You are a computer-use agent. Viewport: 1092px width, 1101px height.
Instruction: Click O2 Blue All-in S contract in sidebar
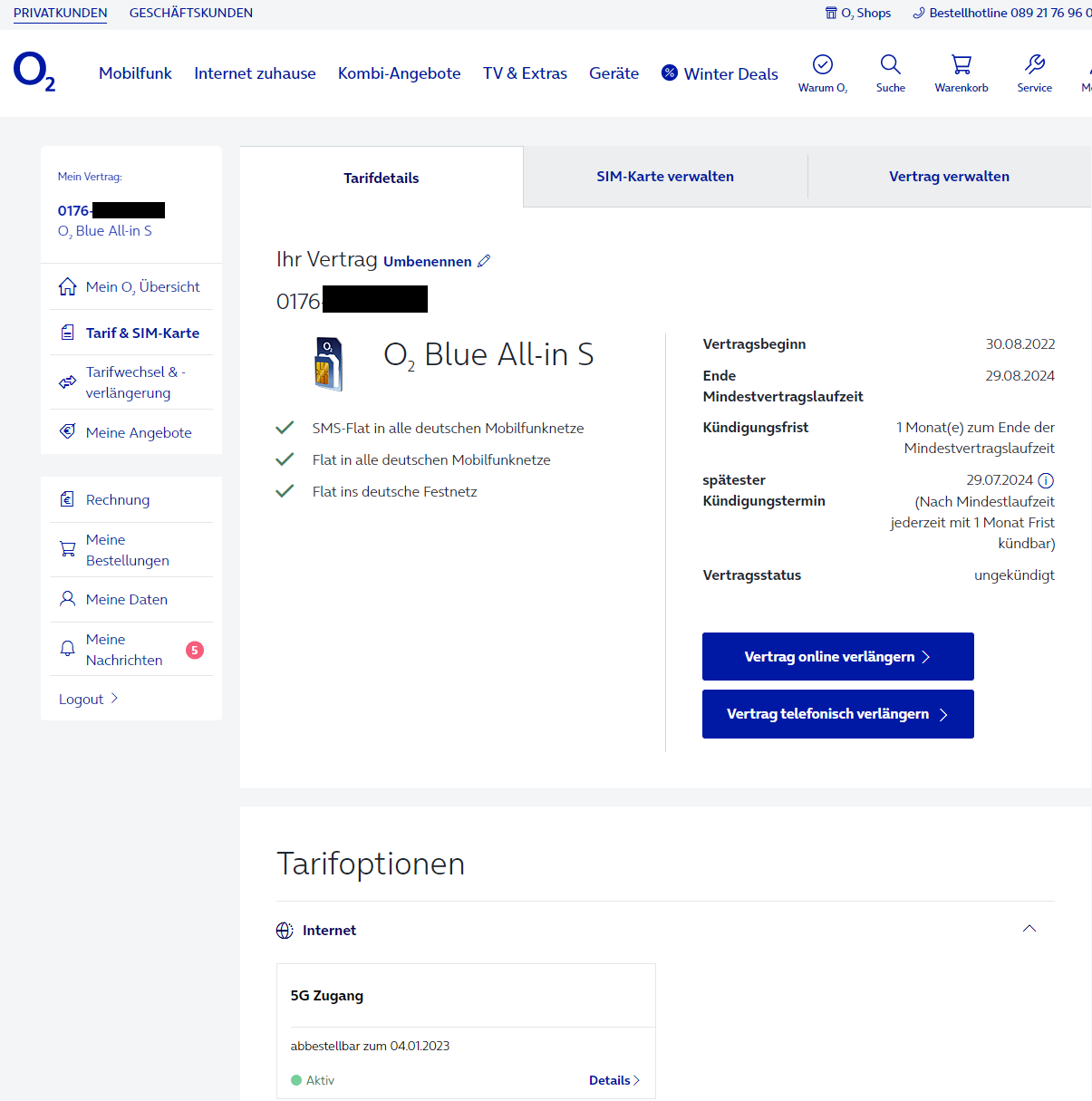pyautogui.click(x=105, y=231)
